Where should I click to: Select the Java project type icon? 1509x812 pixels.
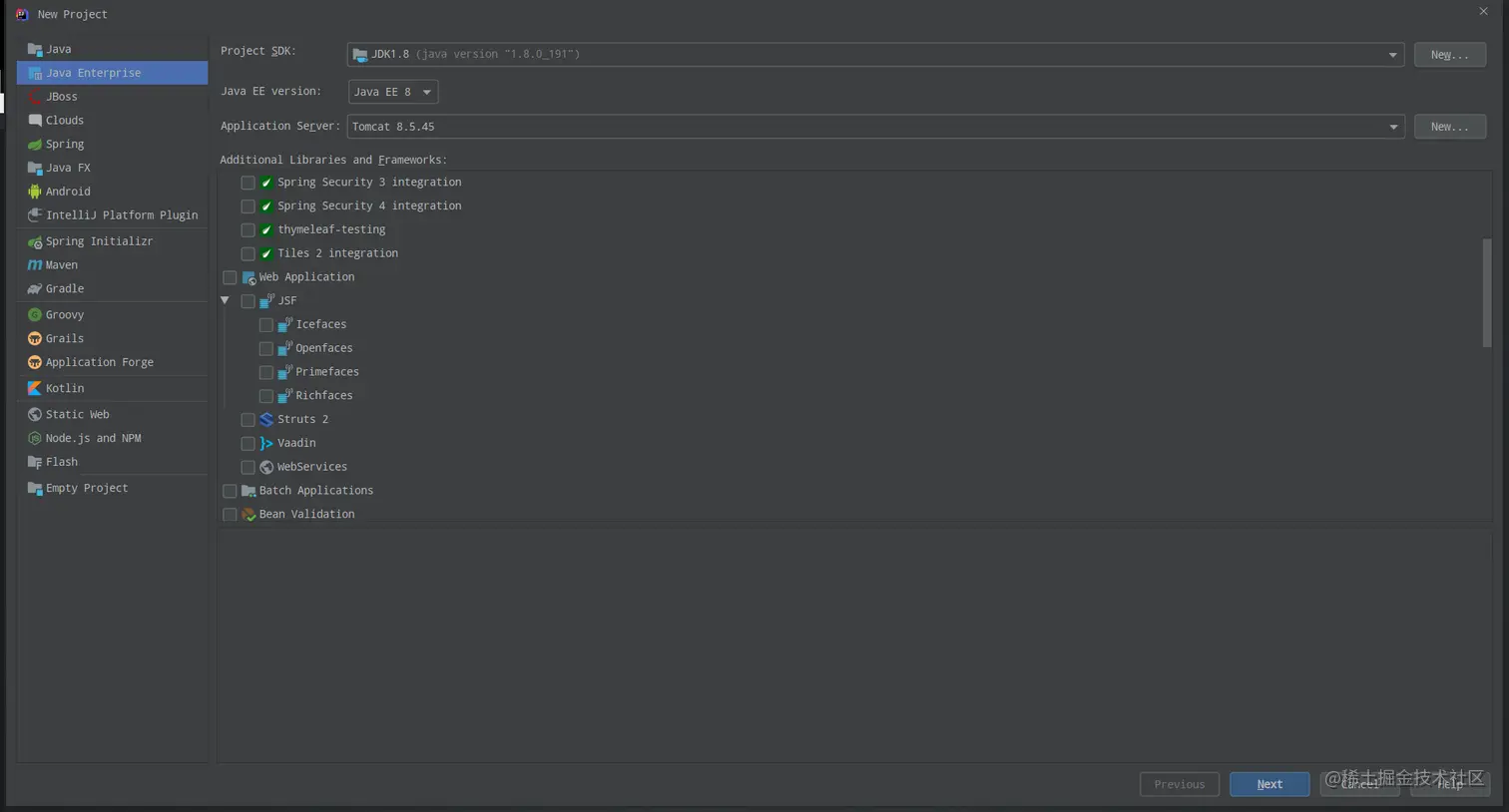[35, 49]
